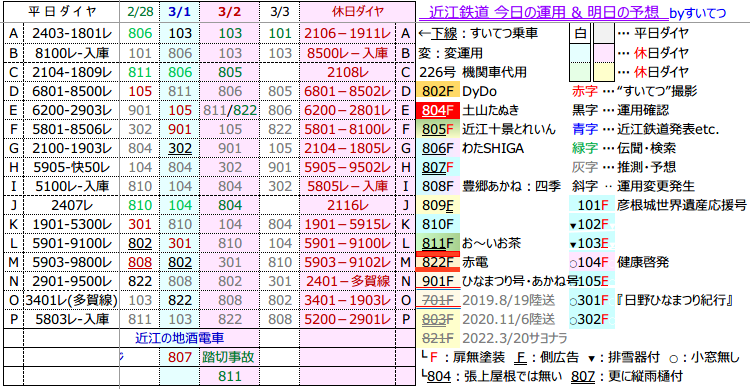The width and height of the screenshot is (750, 389).
Task: Select holiday cell 2106-1911レ in row A
Action: pos(348,33)
